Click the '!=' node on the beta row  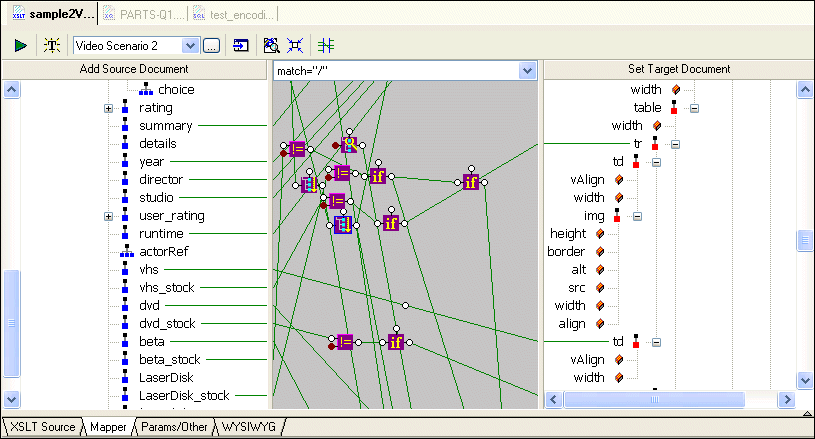345,342
